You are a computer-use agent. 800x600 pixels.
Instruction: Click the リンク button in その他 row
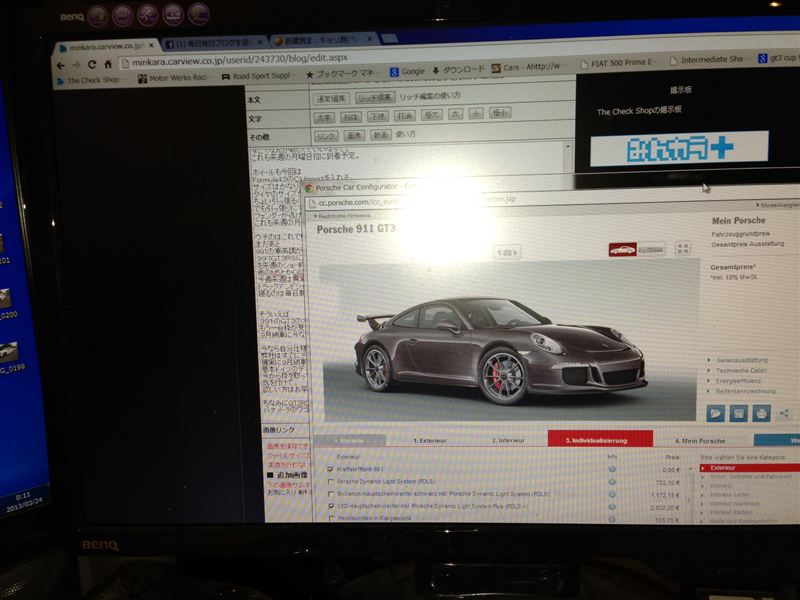pyautogui.click(x=326, y=136)
